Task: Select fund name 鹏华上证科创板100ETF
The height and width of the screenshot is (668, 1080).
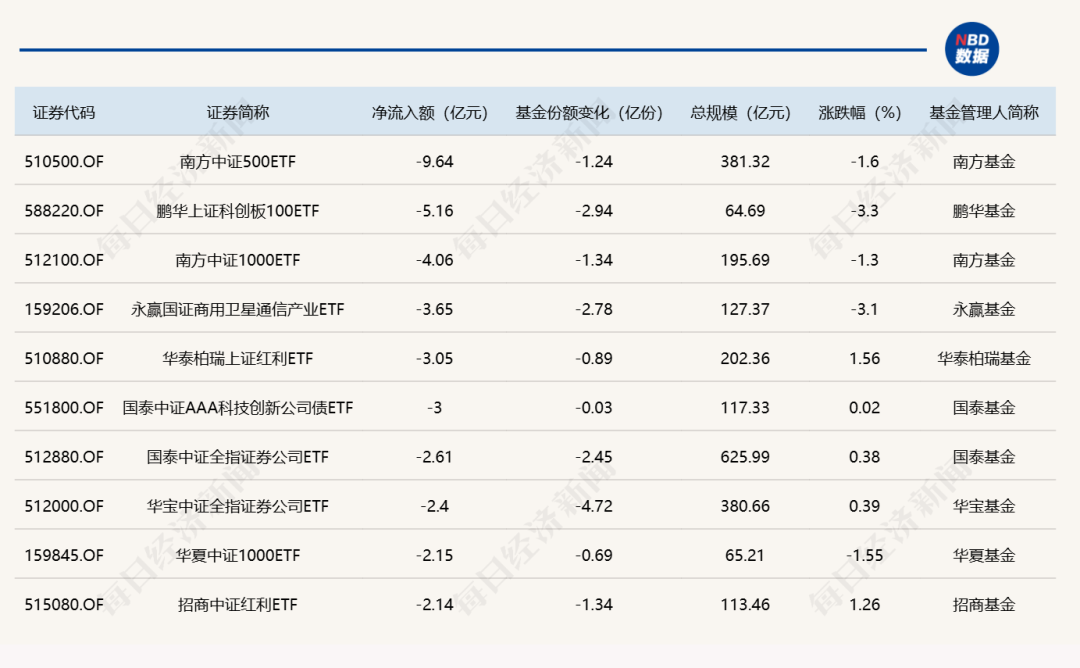Action: (x=238, y=211)
